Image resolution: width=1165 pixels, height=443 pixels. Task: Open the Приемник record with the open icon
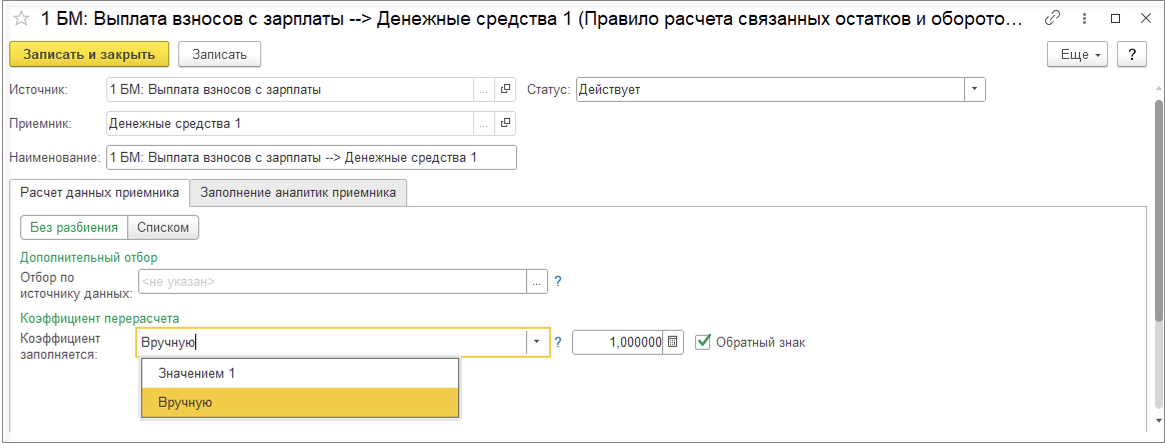pos(505,123)
